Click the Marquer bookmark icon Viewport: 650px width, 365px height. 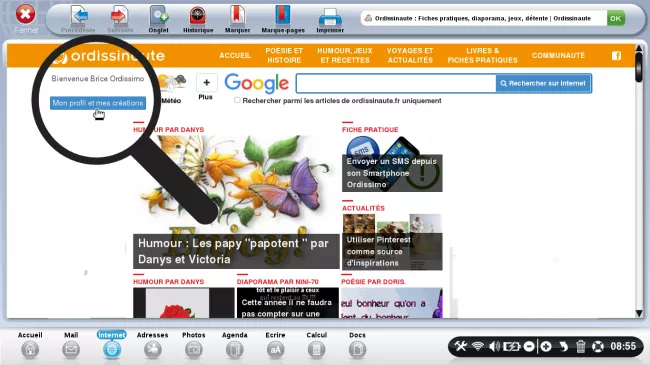237,15
